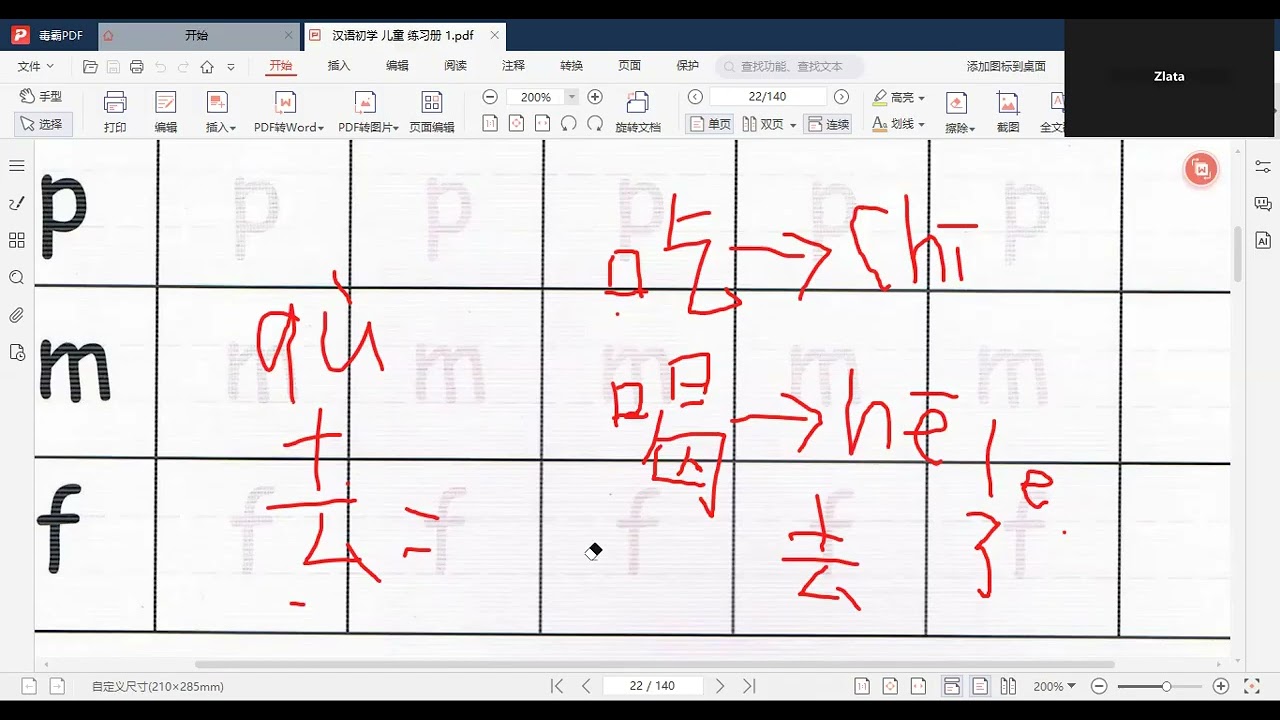Go to previous page using ribbon arrow

[x=696, y=97]
